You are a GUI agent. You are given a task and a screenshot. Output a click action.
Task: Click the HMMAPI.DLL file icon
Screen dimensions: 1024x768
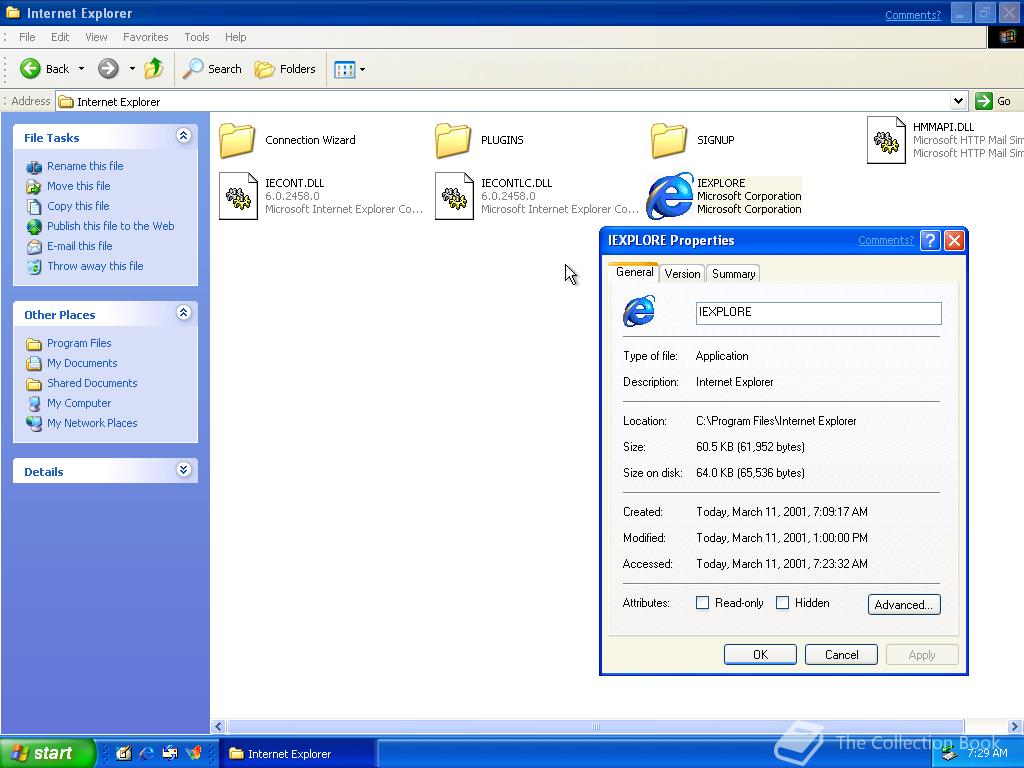click(886, 140)
